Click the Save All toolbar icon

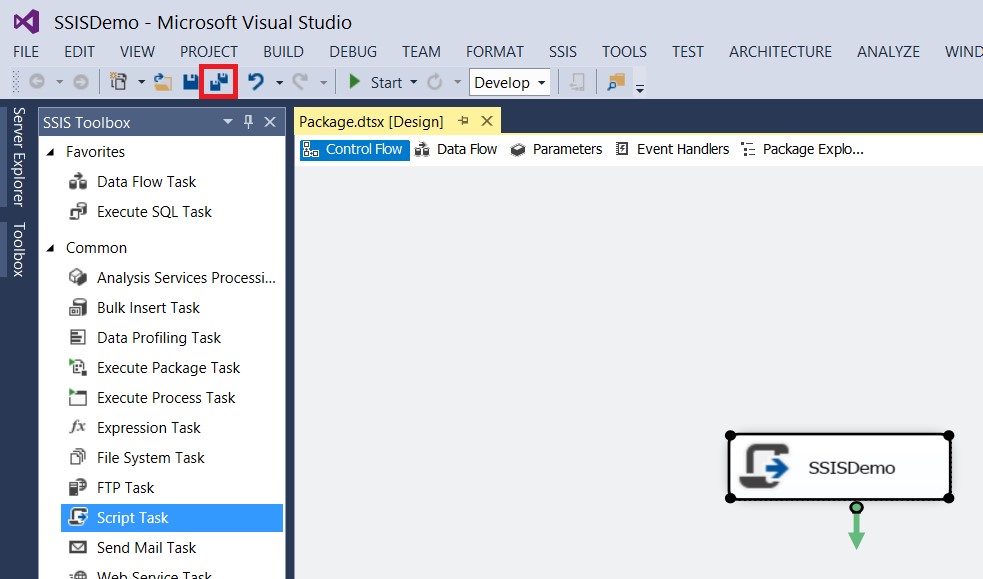[219, 81]
